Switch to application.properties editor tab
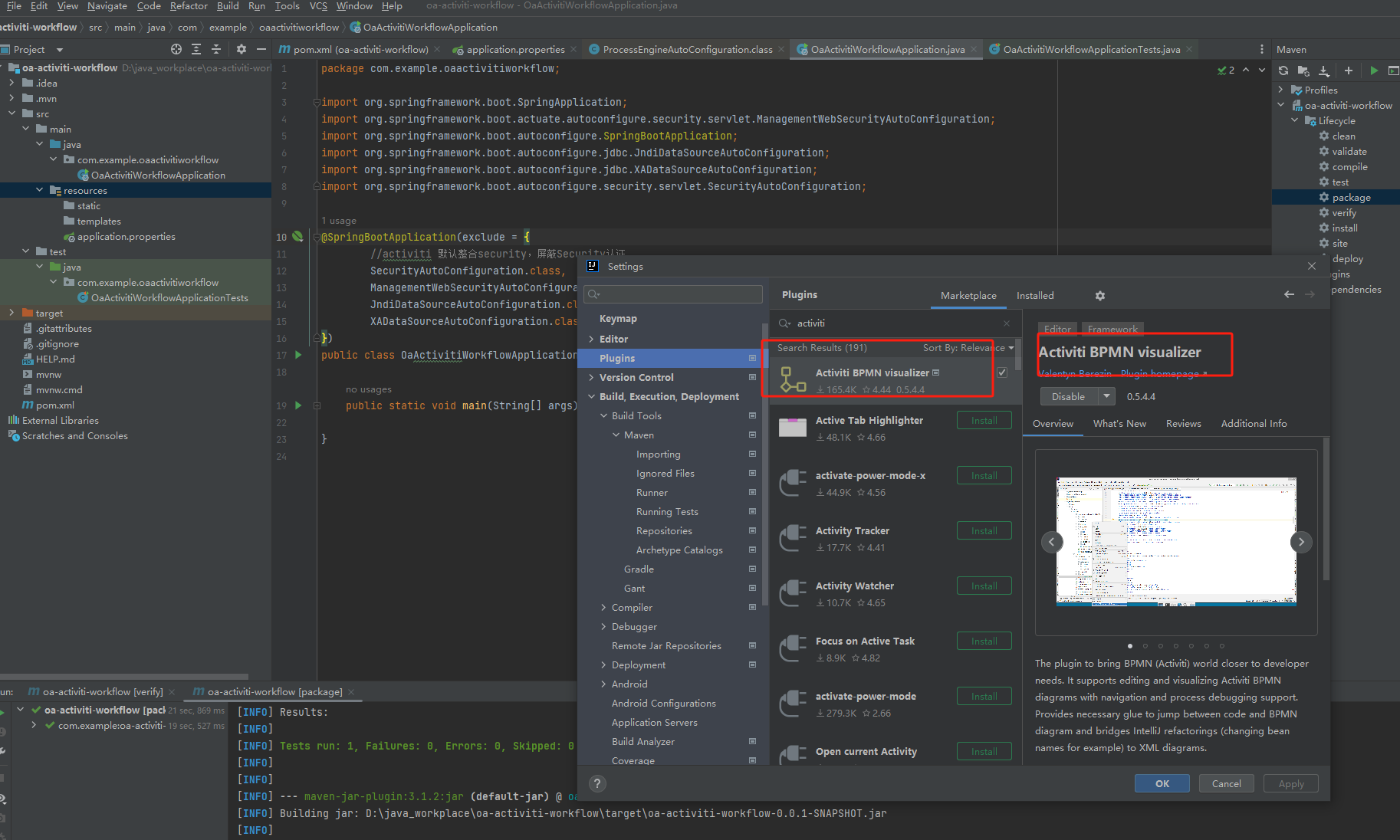The height and width of the screenshot is (840, 1400). point(514,49)
